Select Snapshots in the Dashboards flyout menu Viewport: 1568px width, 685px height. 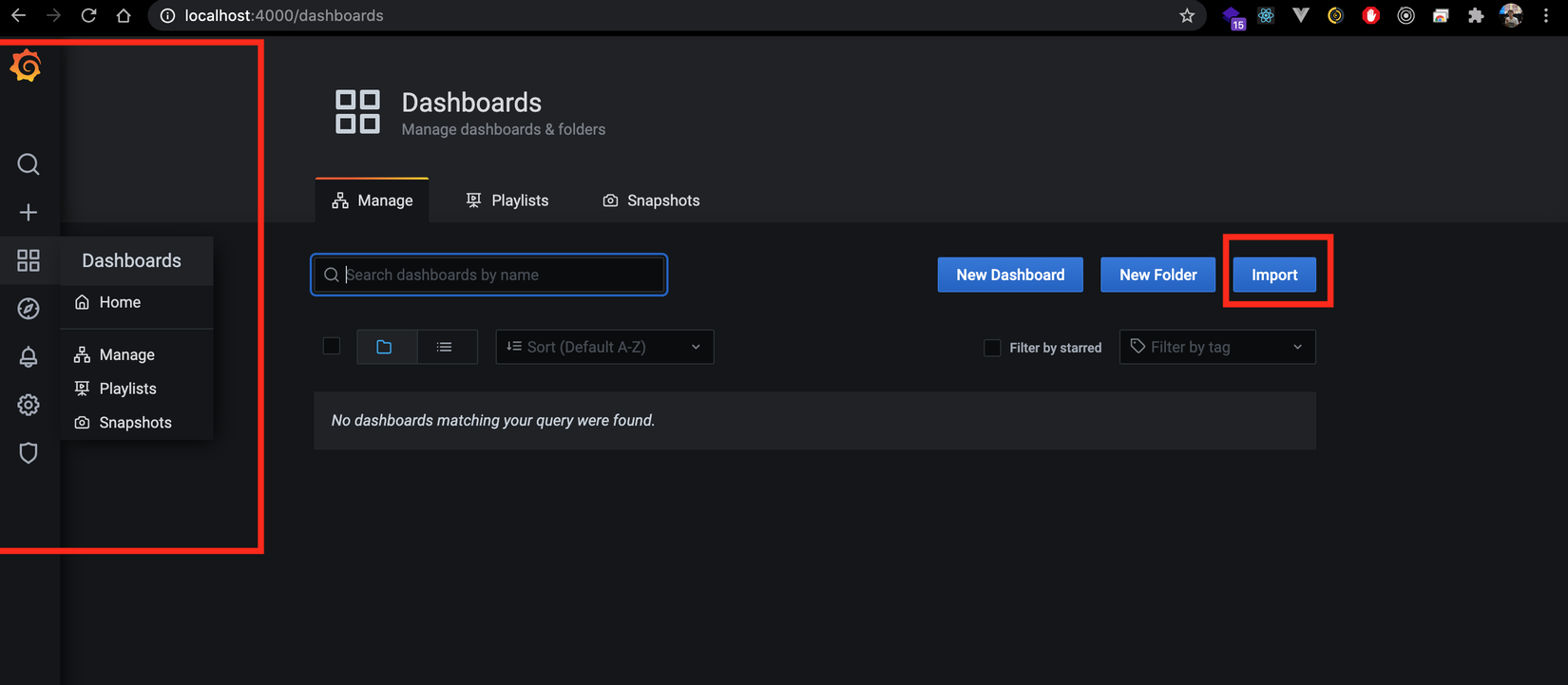(x=137, y=423)
